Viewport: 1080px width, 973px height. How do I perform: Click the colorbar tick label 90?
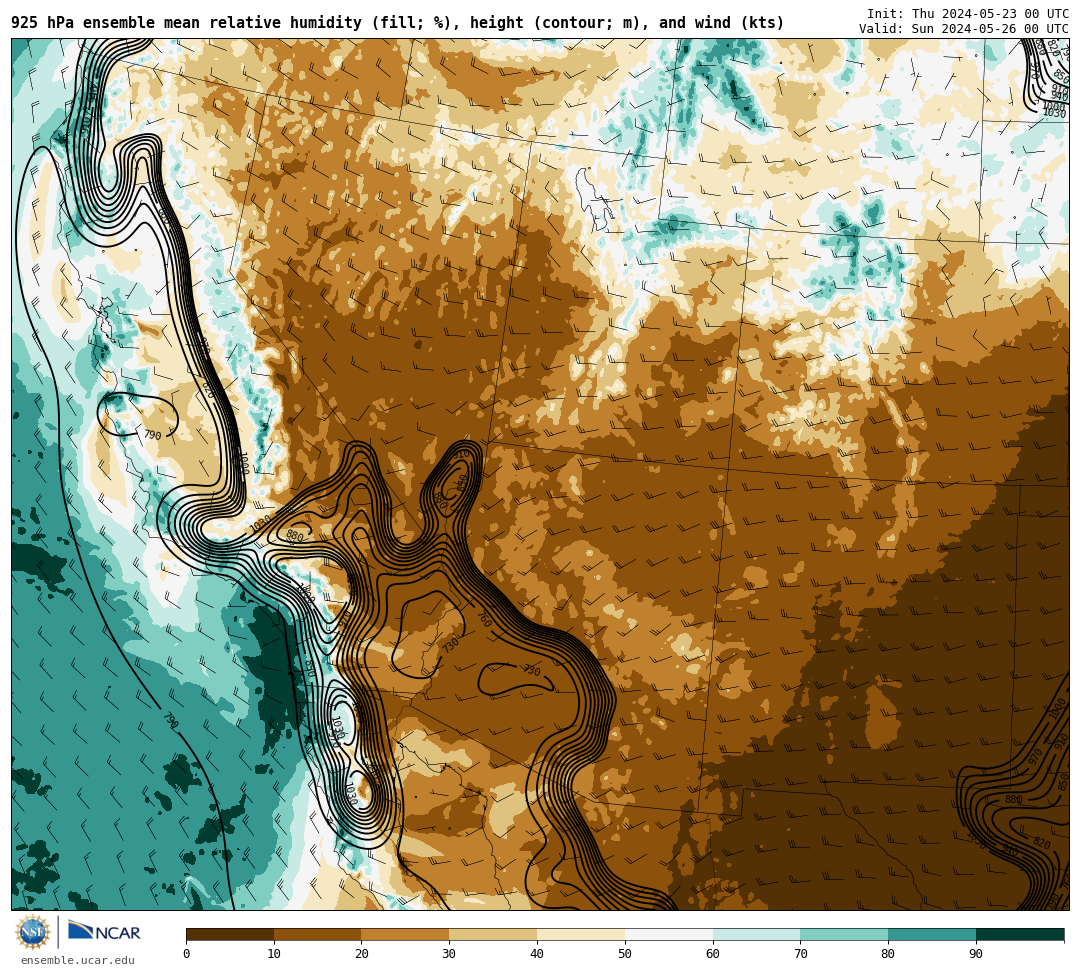[x=976, y=954]
